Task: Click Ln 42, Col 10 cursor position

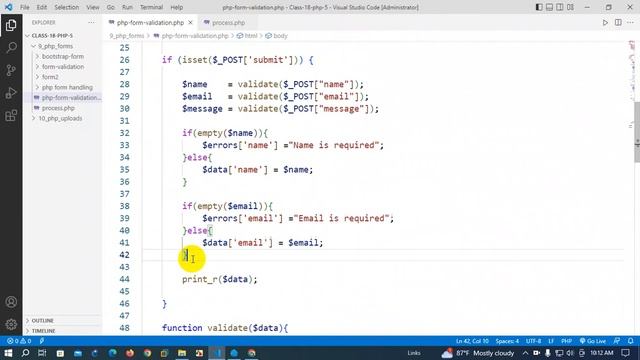Action: (472, 341)
